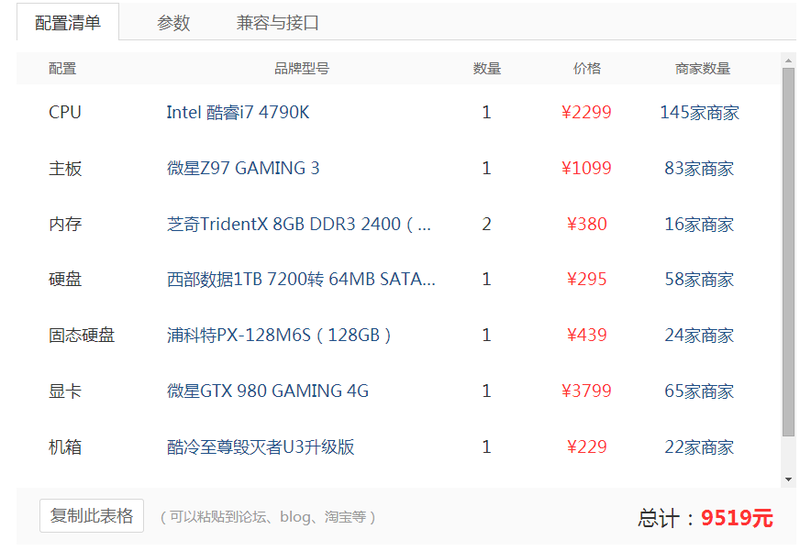Open the 西部数据1TB 7200转 link

pos(301,279)
